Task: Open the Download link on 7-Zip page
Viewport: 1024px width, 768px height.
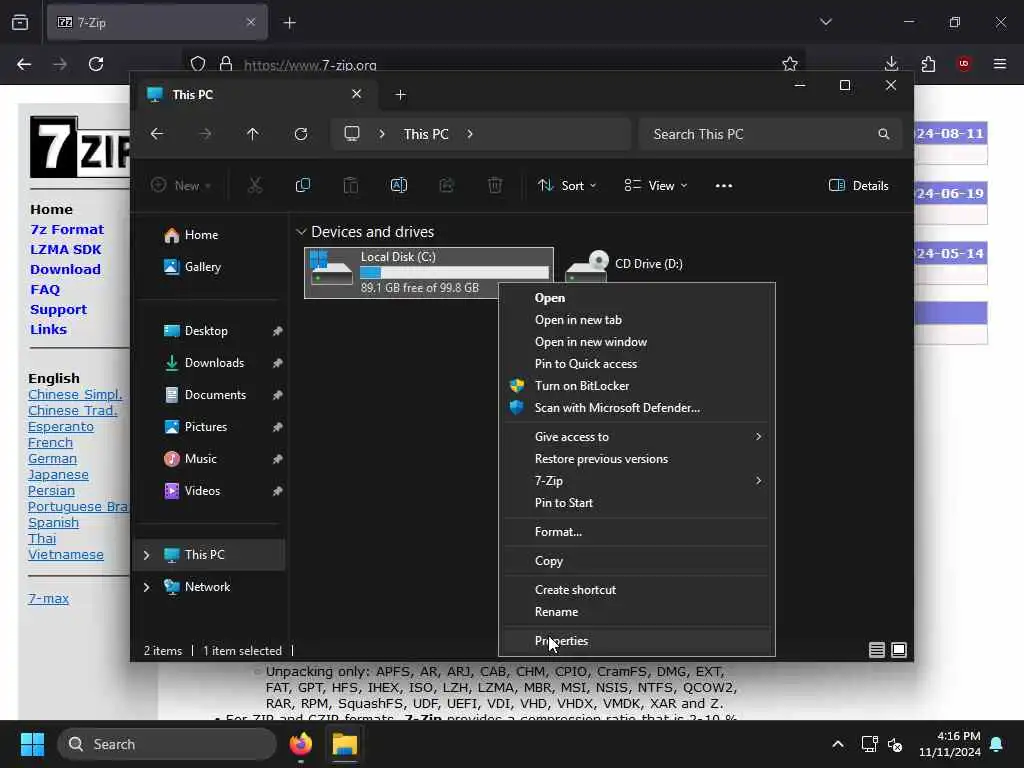Action: (65, 269)
